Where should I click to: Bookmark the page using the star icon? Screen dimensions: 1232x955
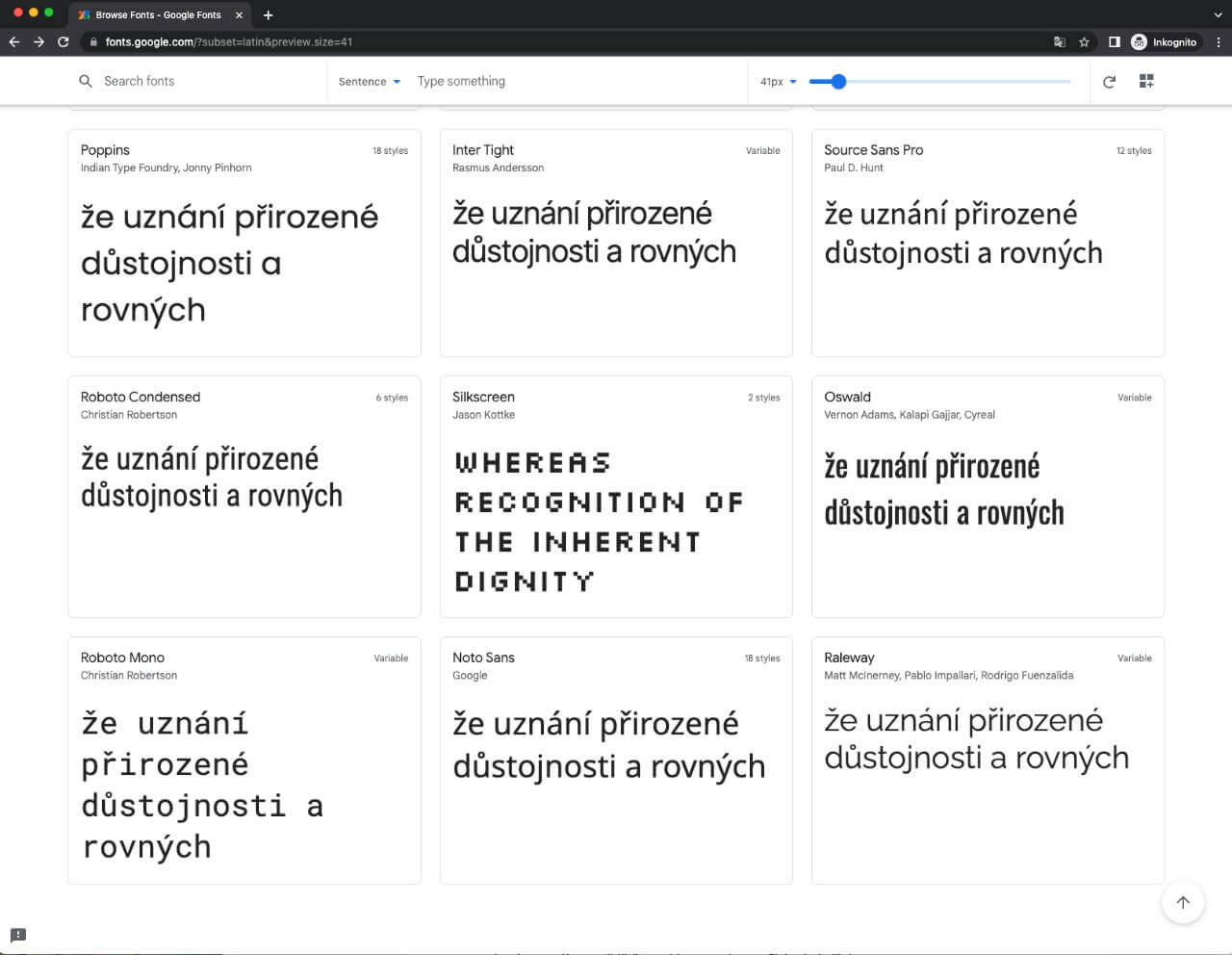[1086, 42]
